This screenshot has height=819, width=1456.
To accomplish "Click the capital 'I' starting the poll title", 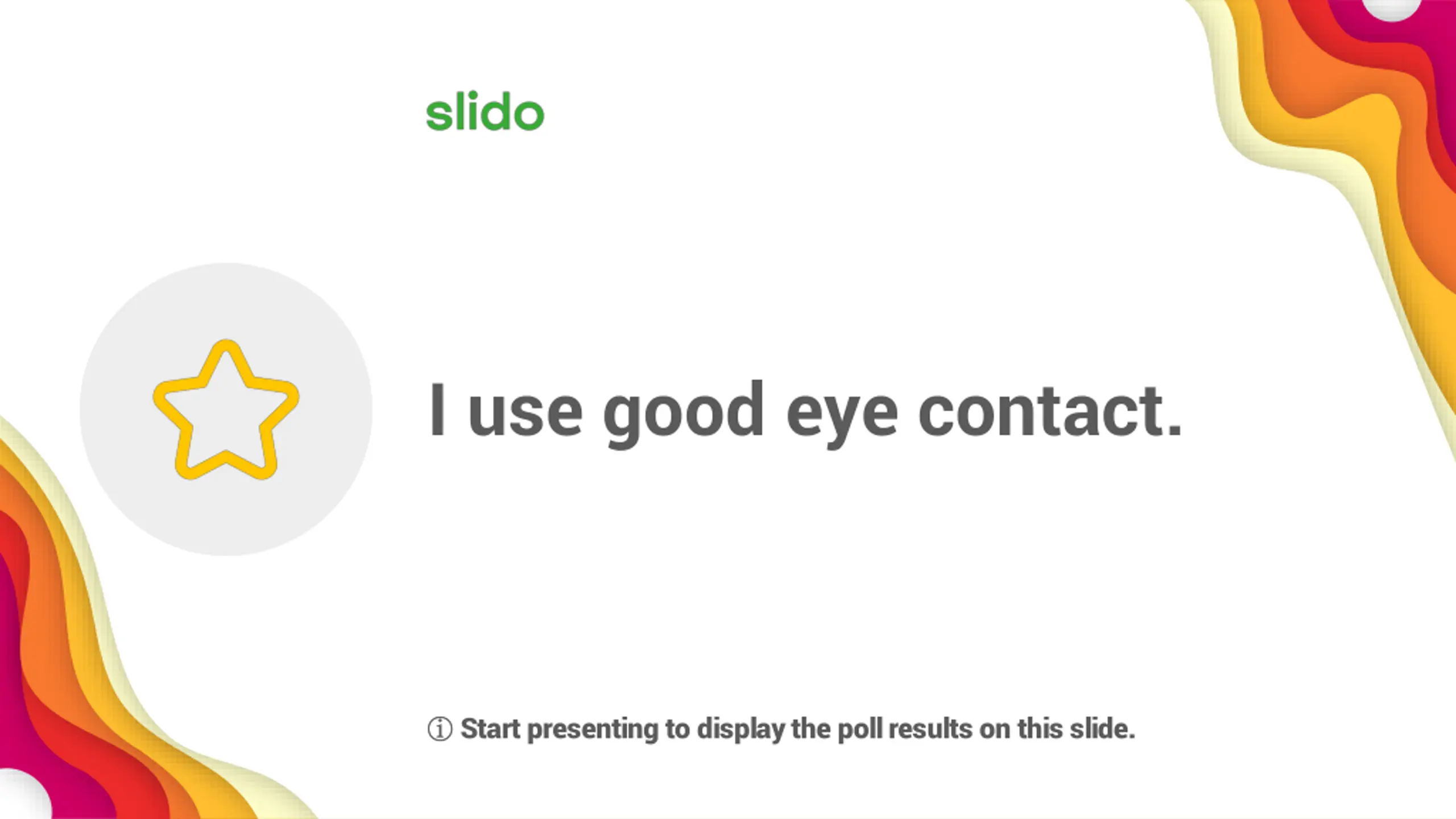I will pyautogui.click(x=437, y=409).
